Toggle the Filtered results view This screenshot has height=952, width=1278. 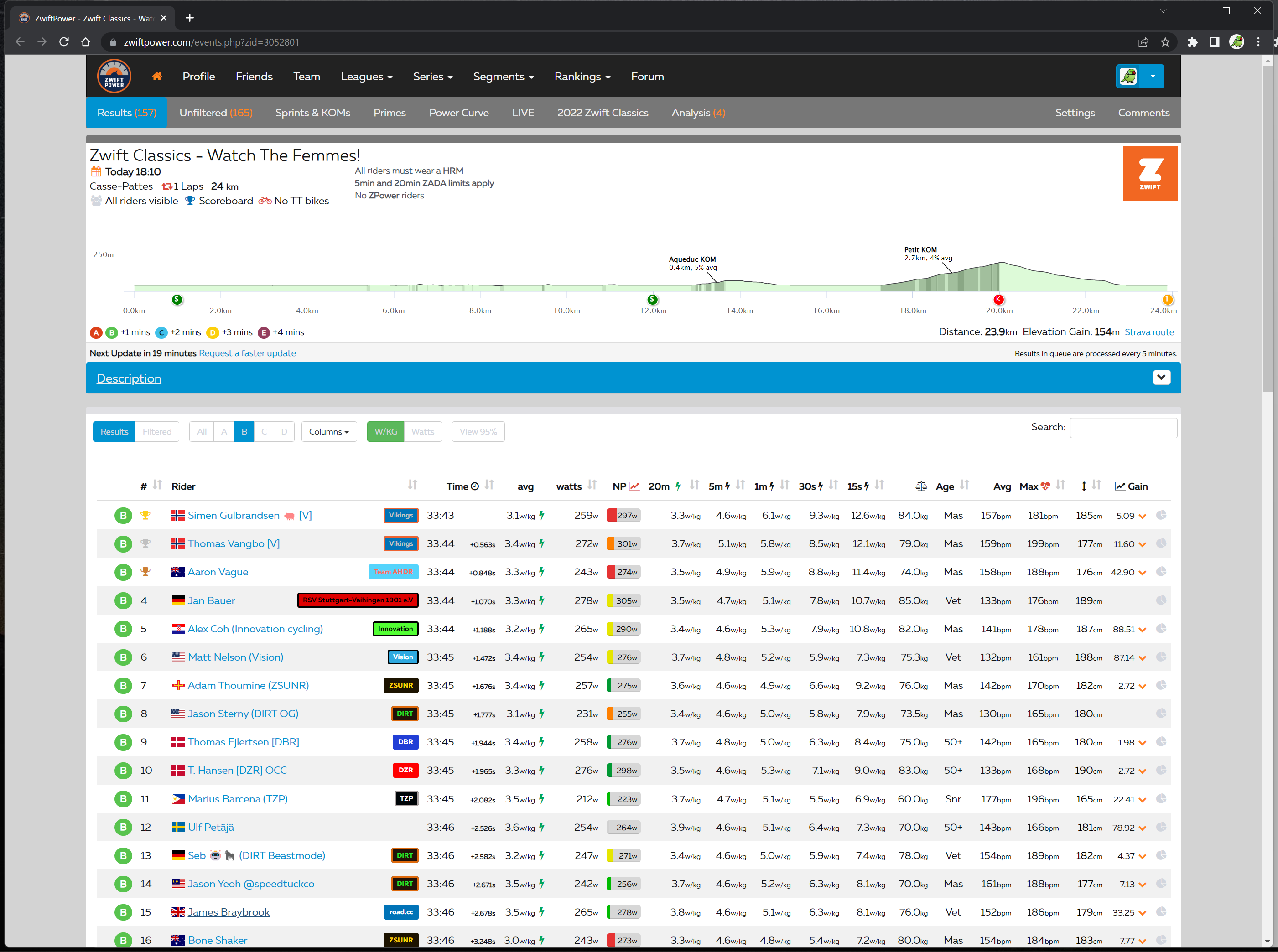(x=157, y=432)
